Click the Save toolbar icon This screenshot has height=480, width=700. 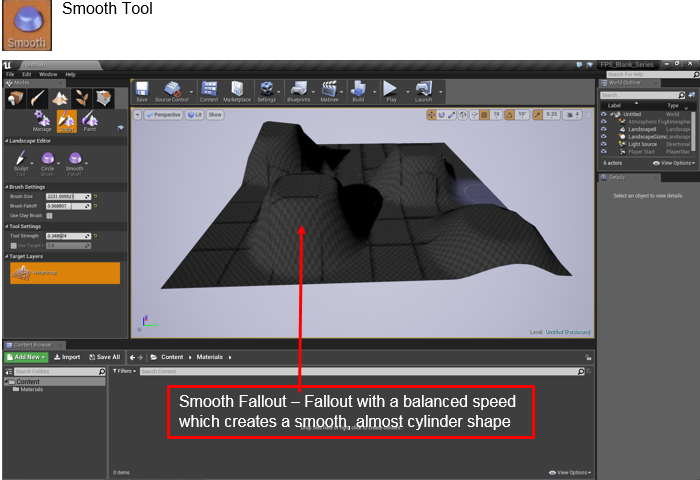[142, 92]
